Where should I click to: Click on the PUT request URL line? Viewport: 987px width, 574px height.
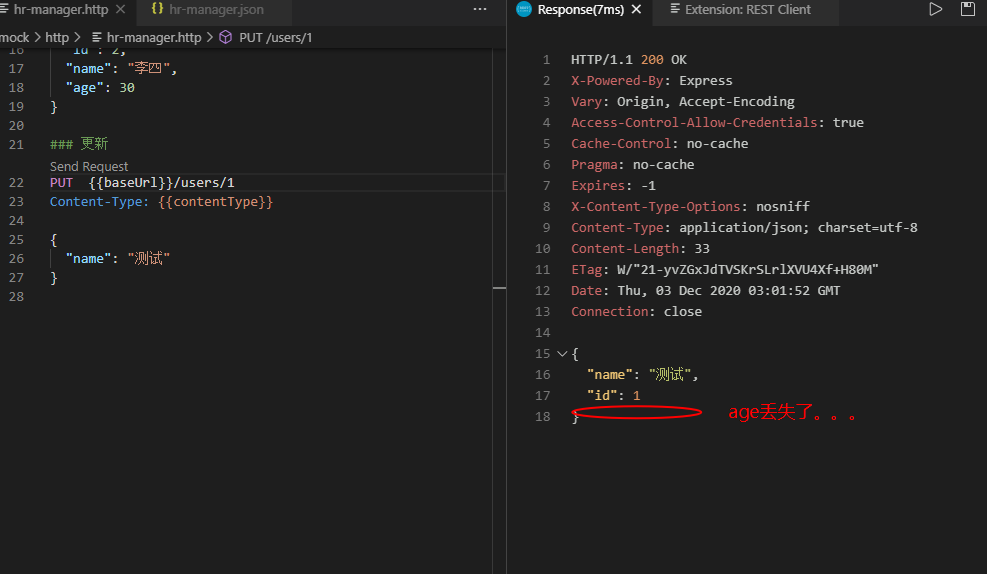point(160,182)
